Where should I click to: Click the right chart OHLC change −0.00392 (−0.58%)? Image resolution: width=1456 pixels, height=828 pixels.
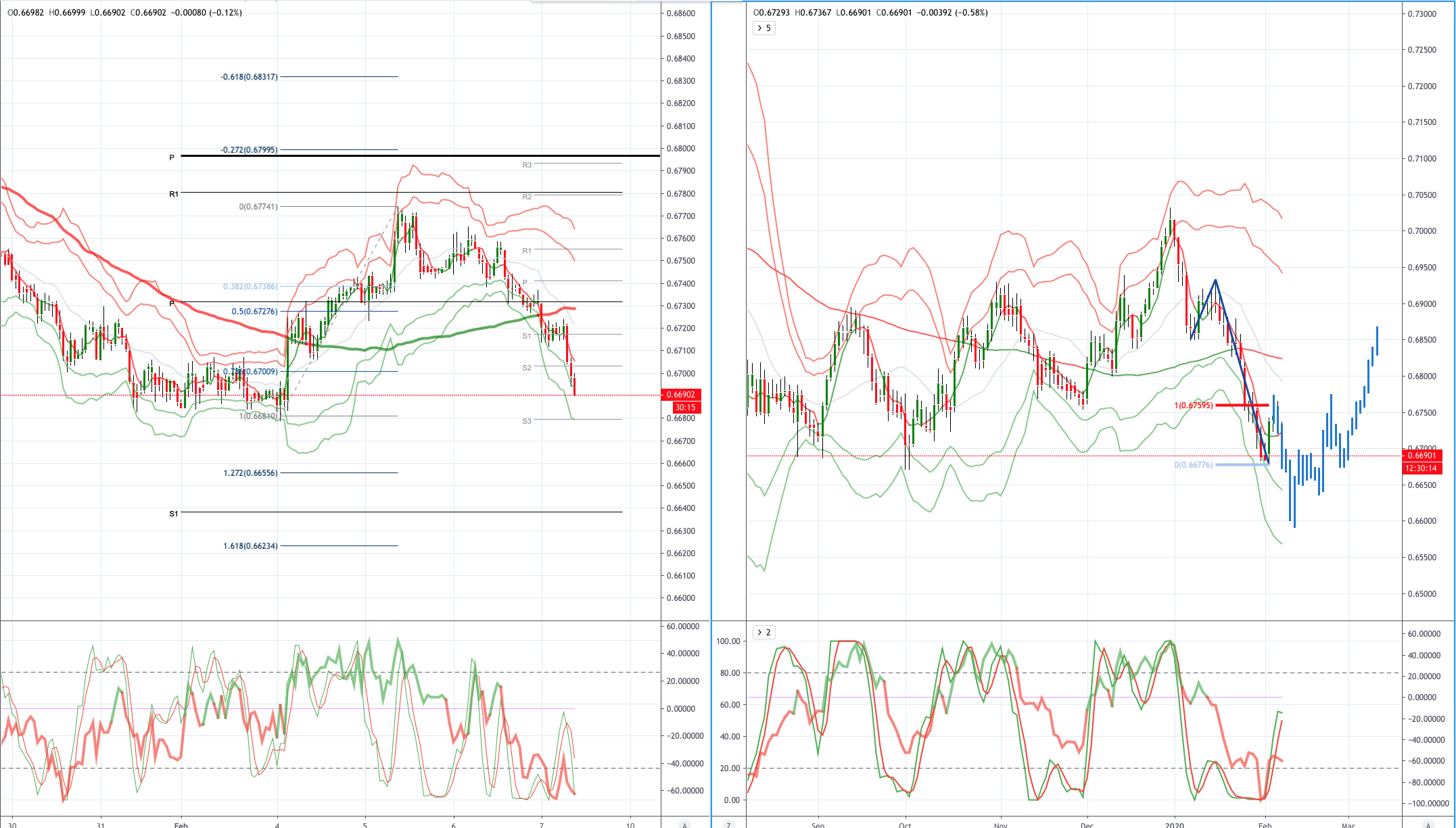pyautogui.click(x=952, y=13)
